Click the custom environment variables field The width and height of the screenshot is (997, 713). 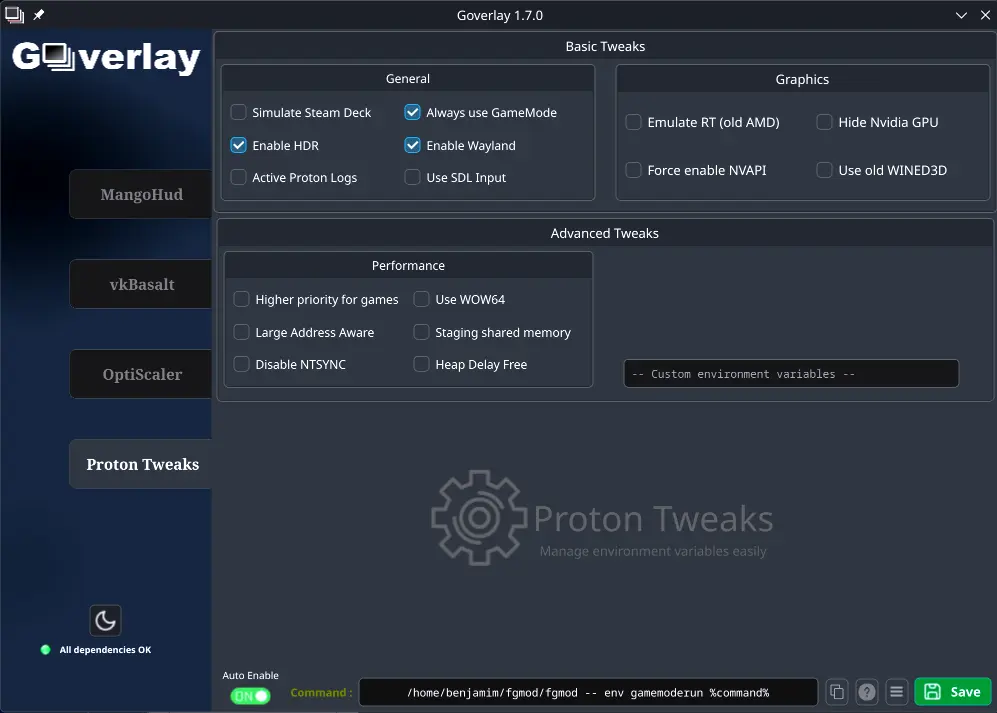(790, 374)
